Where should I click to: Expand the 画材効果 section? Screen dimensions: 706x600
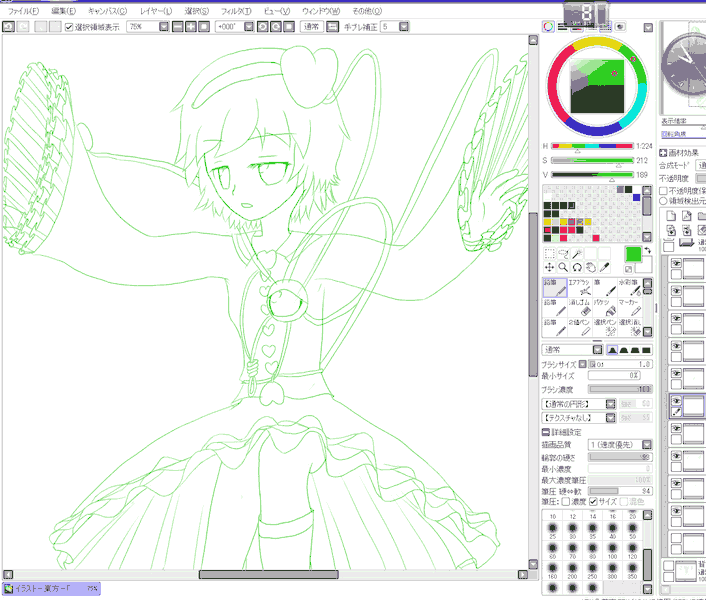663,153
